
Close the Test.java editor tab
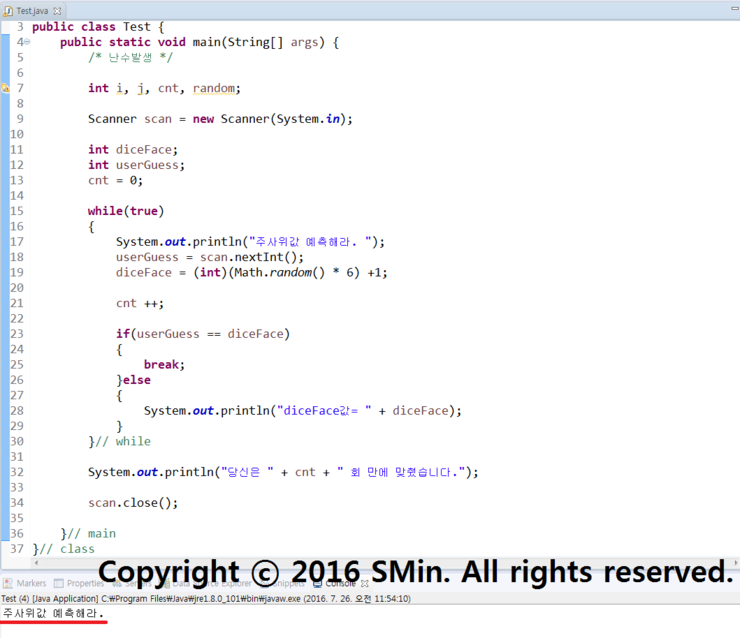[x=57, y=11]
